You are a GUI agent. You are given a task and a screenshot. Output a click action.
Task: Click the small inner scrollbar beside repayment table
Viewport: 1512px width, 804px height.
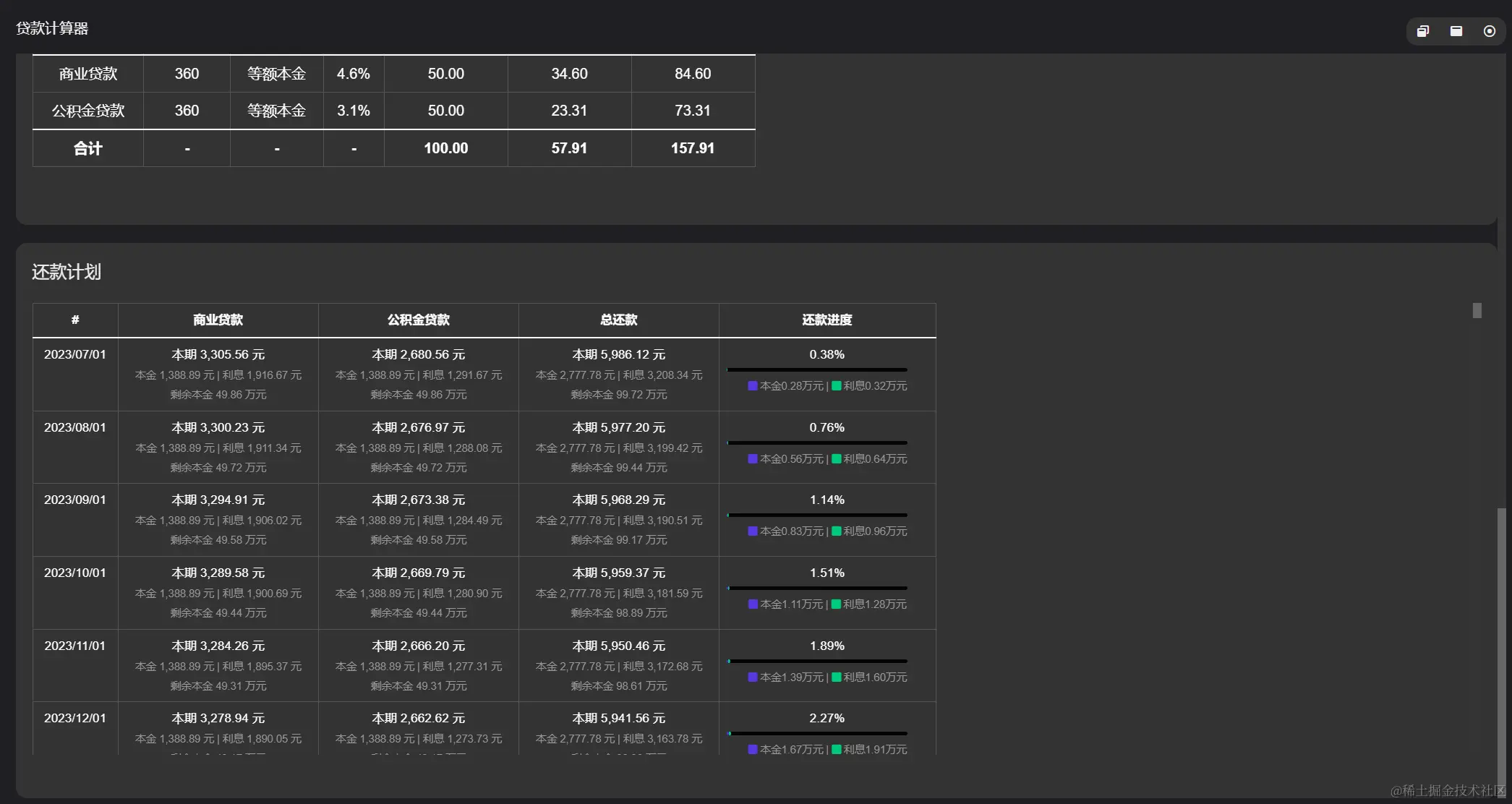(1477, 310)
